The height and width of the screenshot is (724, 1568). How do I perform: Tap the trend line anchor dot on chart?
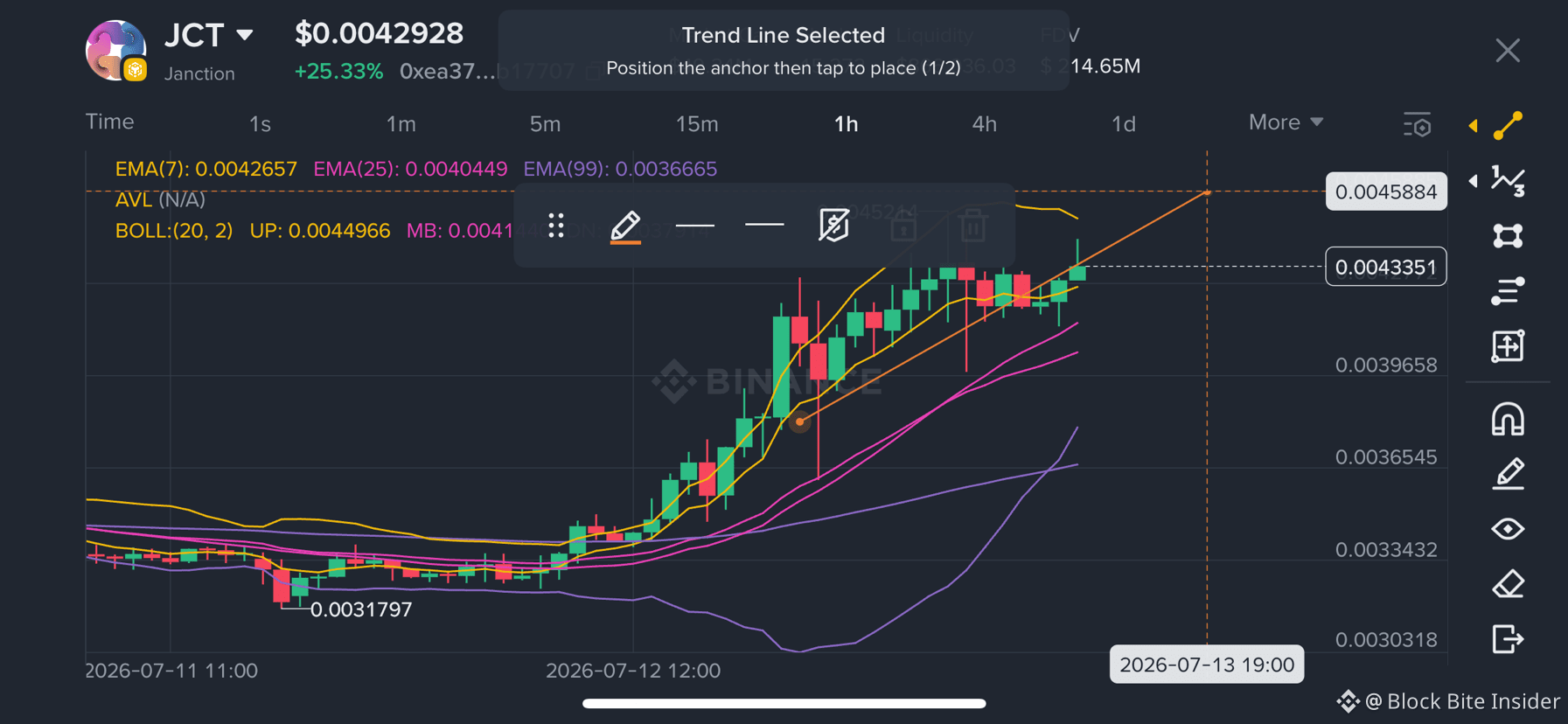(799, 421)
